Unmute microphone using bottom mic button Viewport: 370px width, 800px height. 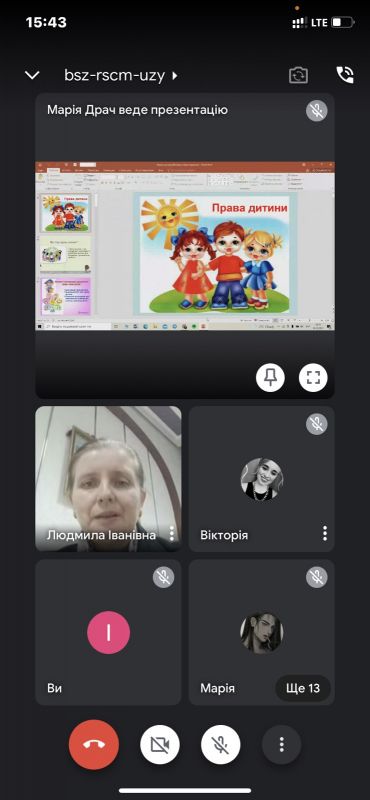(220, 744)
